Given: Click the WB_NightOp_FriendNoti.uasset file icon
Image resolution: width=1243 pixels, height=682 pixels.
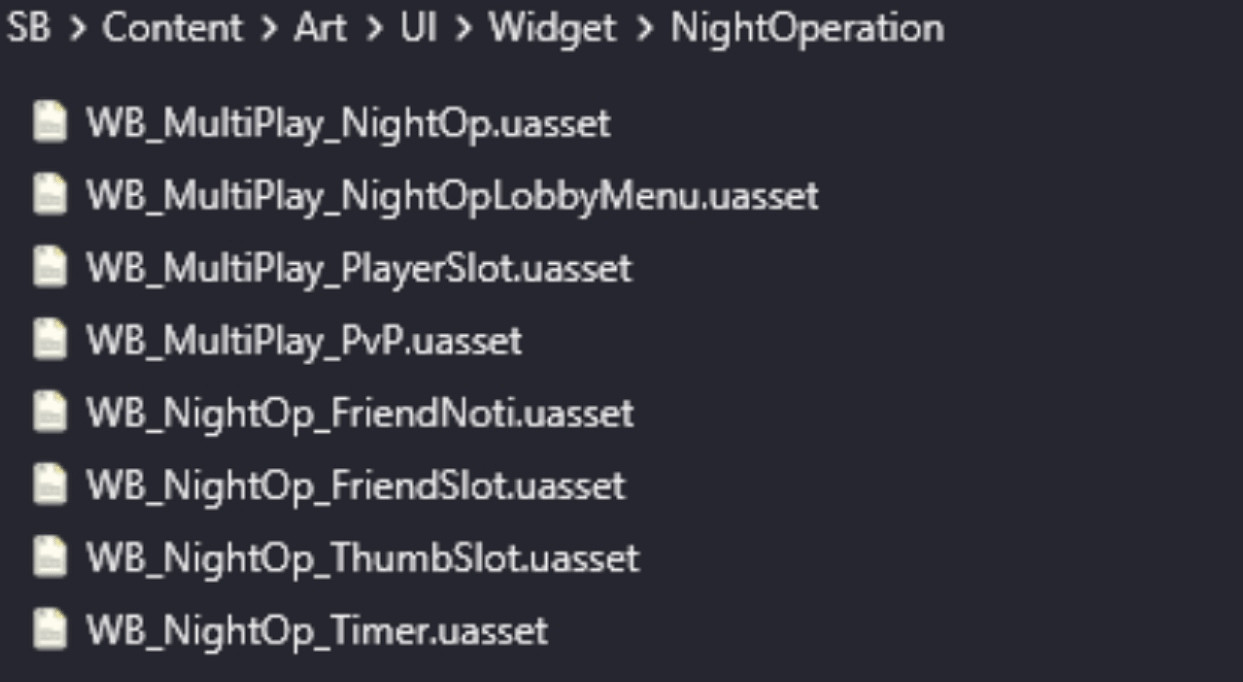Looking at the screenshot, I should [49, 413].
